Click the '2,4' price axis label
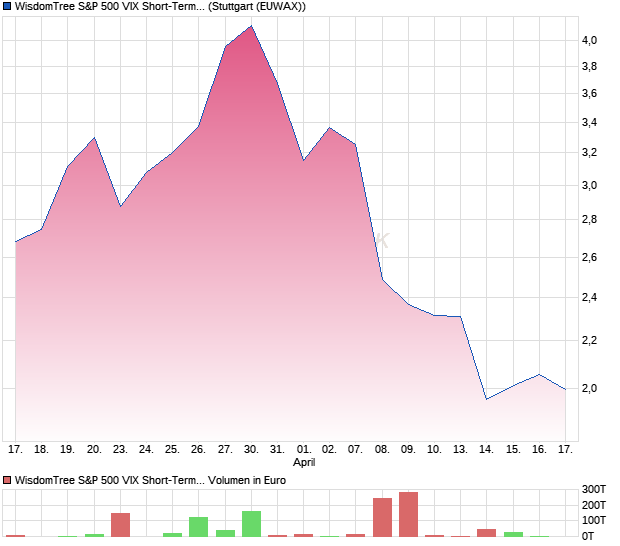Image resolution: width=620 pixels, height=546 pixels. tap(589, 297)
